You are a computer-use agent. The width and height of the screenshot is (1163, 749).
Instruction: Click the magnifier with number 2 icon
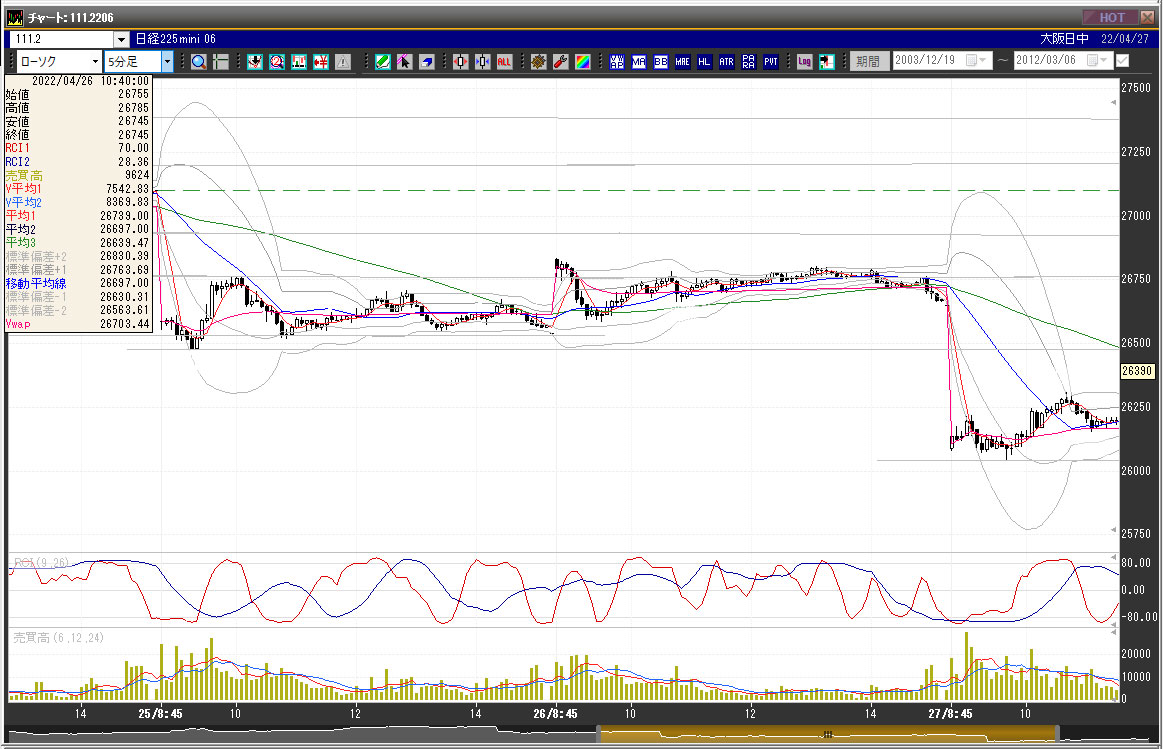277,62
